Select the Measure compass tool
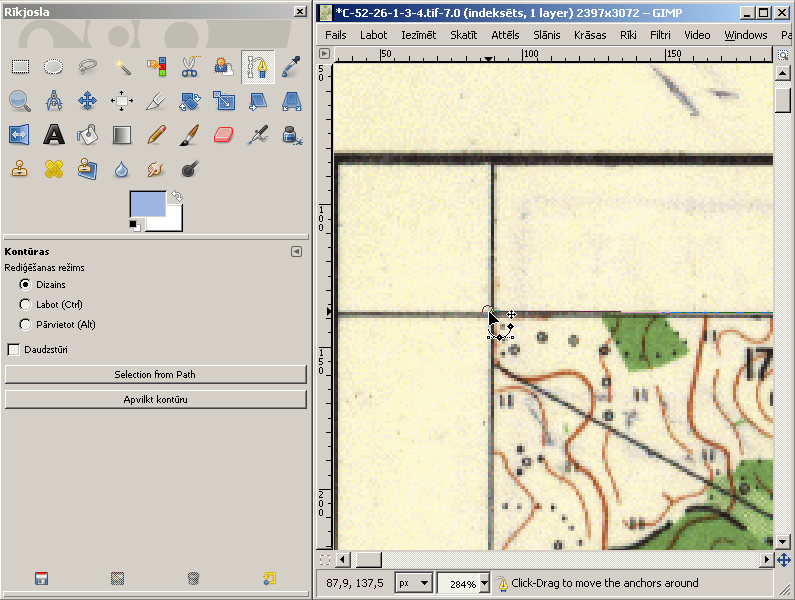Image resolution: width=795 pixels, height=600 pixels. tap(54, 100)
